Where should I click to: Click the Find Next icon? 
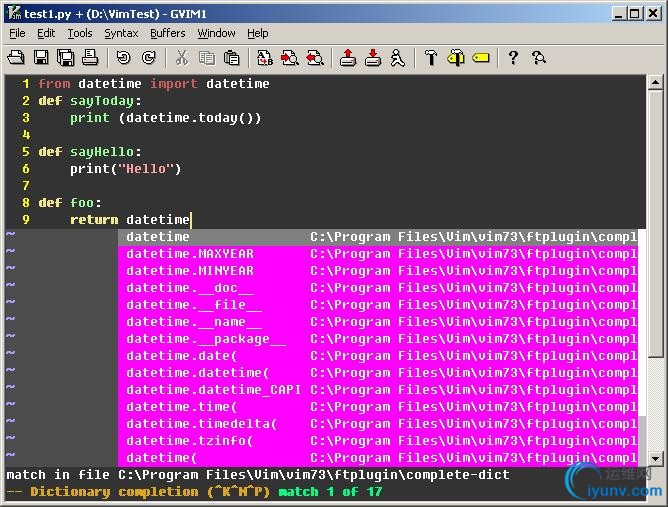(290, 58)
